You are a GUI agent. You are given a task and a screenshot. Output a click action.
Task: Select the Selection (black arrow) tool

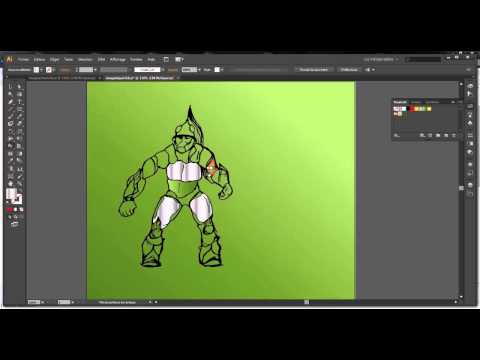[x=10, y=87]
